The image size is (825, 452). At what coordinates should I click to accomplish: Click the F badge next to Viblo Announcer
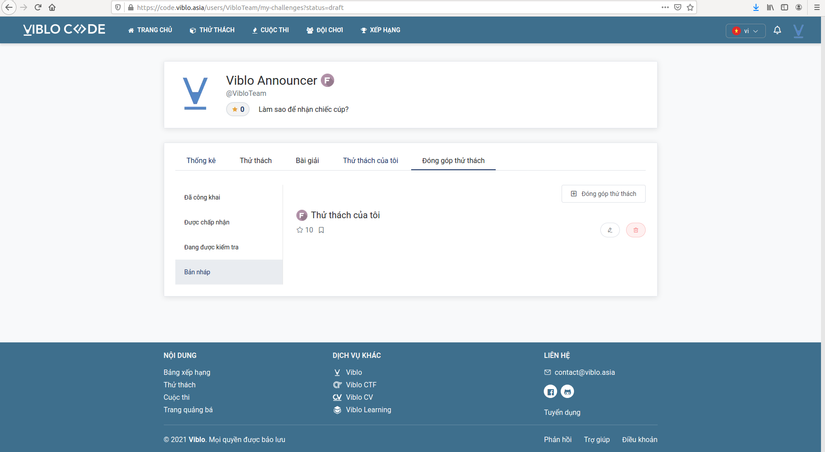pos(327,81)
